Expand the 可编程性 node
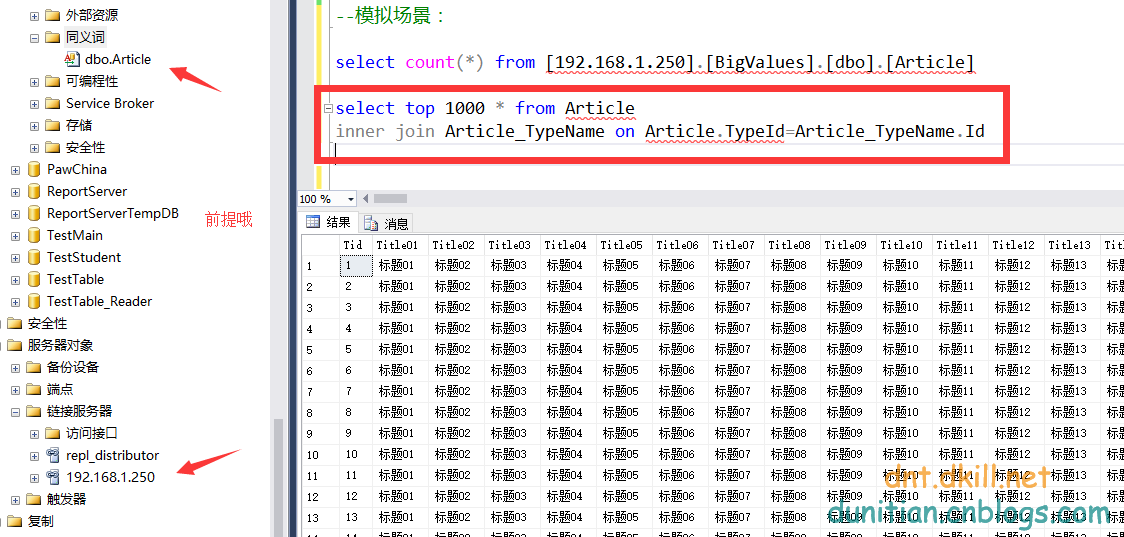Screen dimensions: 1124x537 pyautogui.click(x=34, y=82)
